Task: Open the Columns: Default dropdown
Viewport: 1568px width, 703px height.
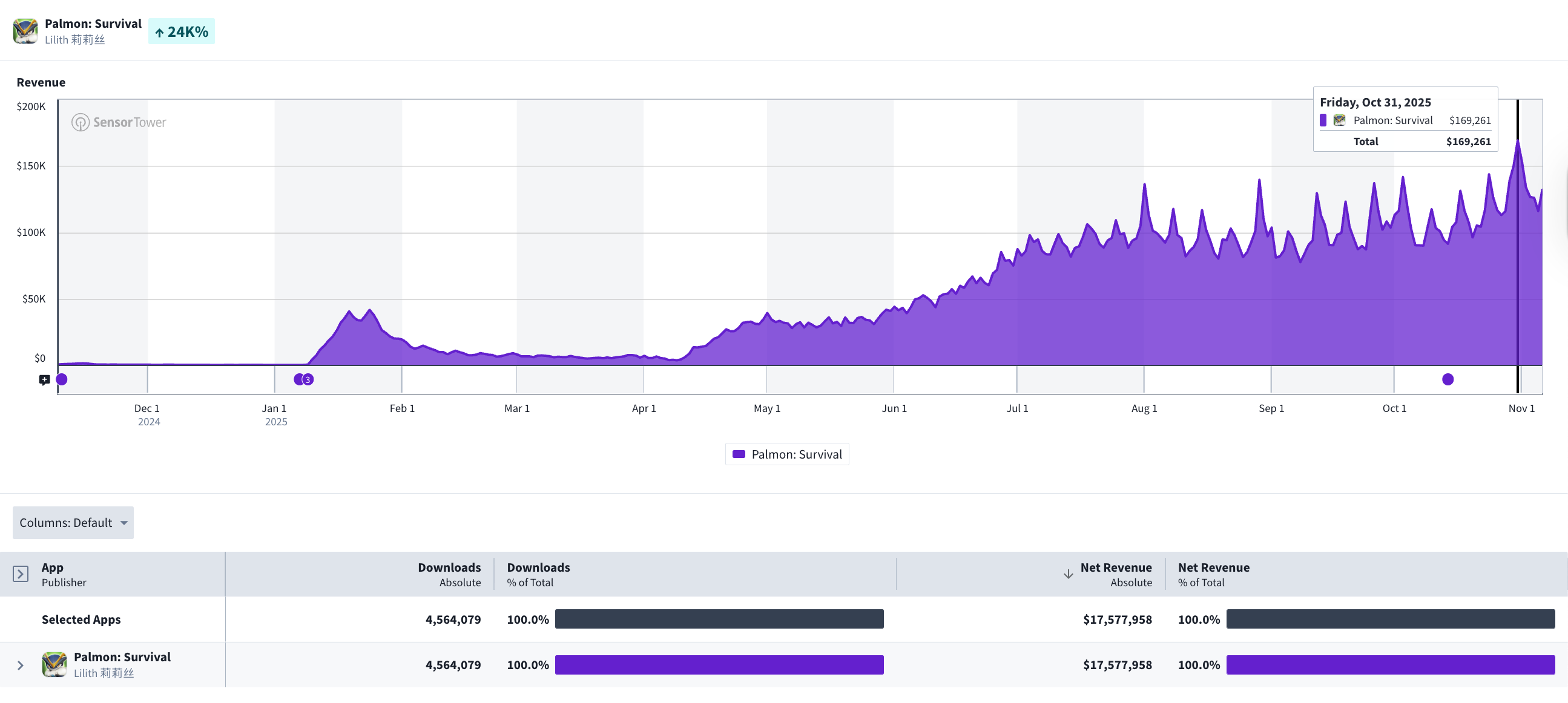Action: click(73, 522)
